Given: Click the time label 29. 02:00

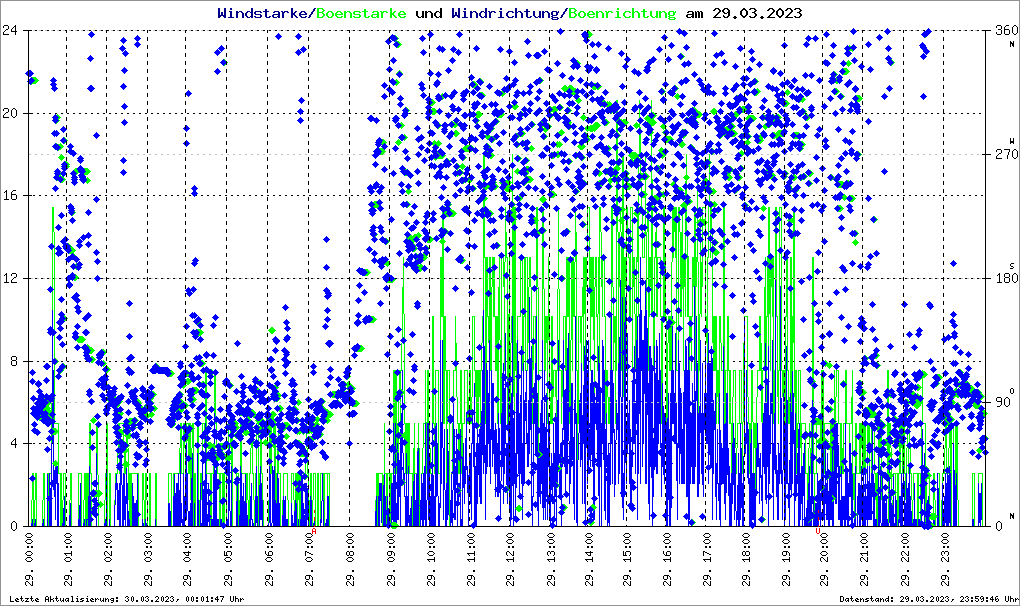Looking at the screenshot, I should pos(108,559).
